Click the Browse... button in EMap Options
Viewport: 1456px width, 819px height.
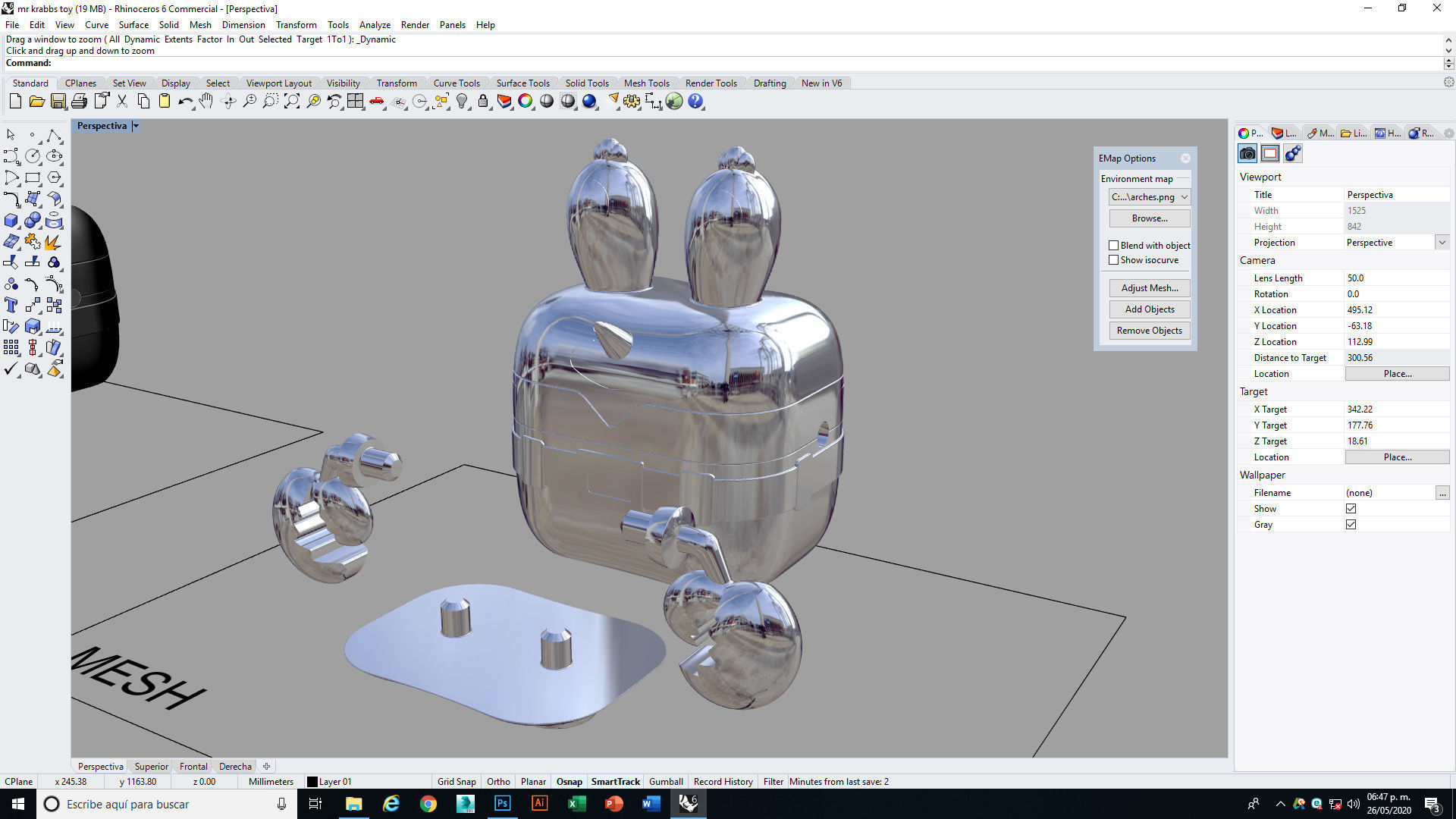[1150, 218]
